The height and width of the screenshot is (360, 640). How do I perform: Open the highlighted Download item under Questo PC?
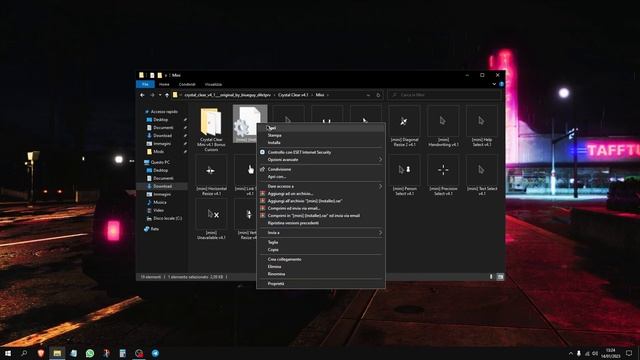(162, 186)
